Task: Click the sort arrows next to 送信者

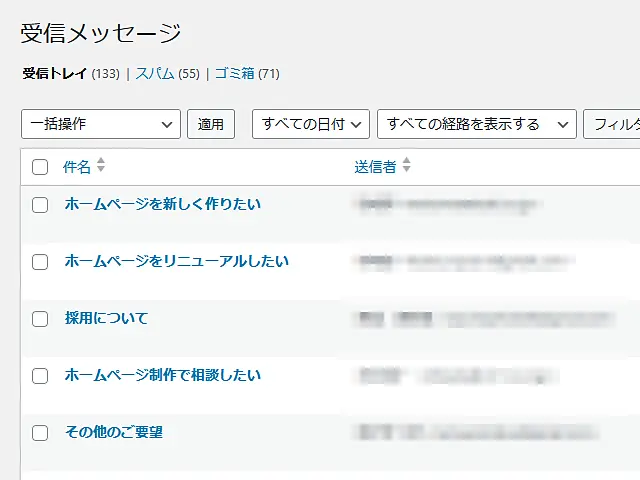Action: tap(407, 165)
